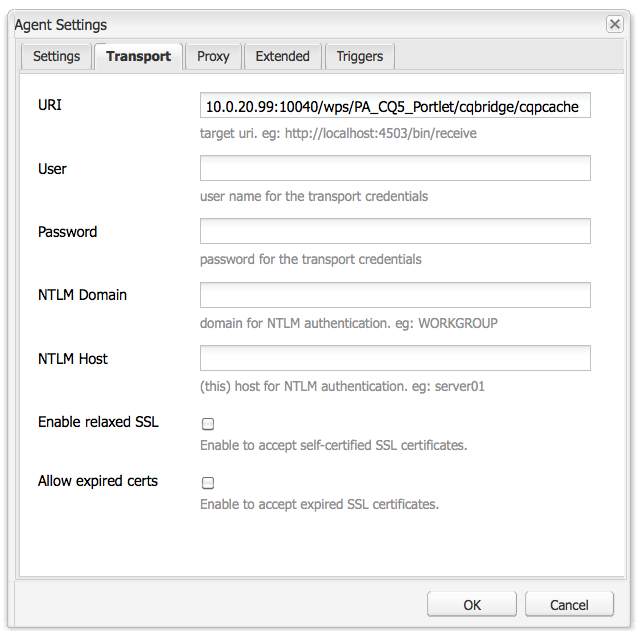Screen dimensions: 641x638
Task: Tick the Allow expired certs checkbox
Action: click(x=208, y=483)
